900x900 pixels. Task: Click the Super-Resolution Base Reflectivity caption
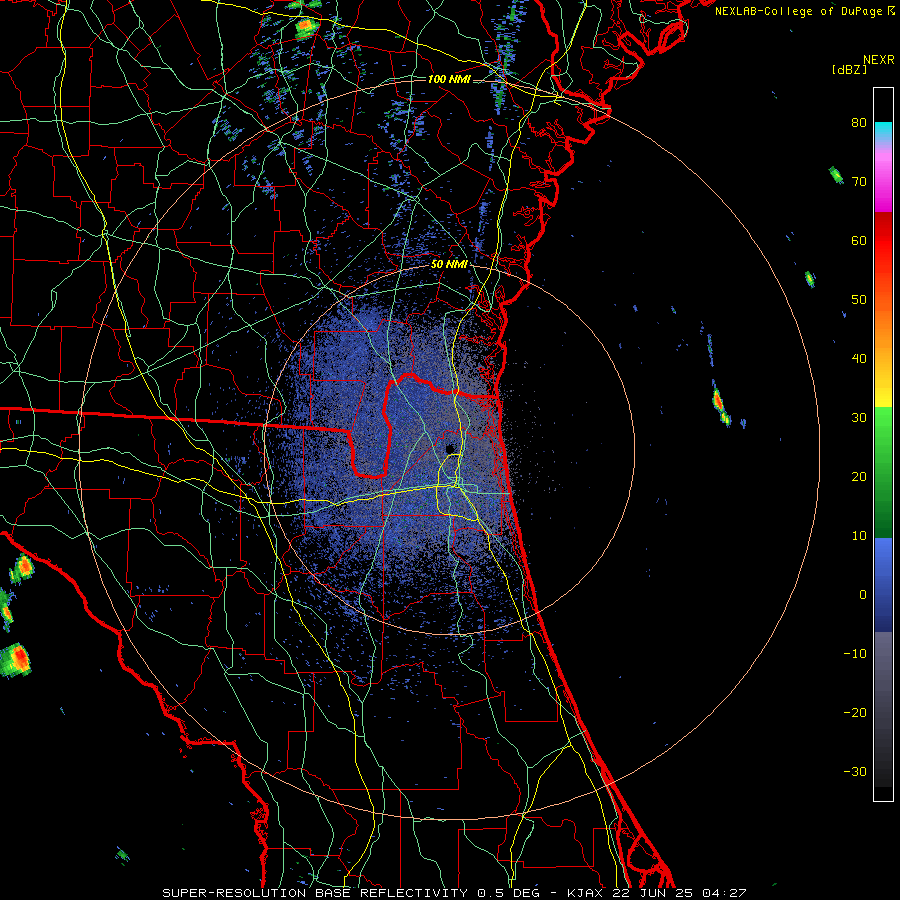coord(454,893)
